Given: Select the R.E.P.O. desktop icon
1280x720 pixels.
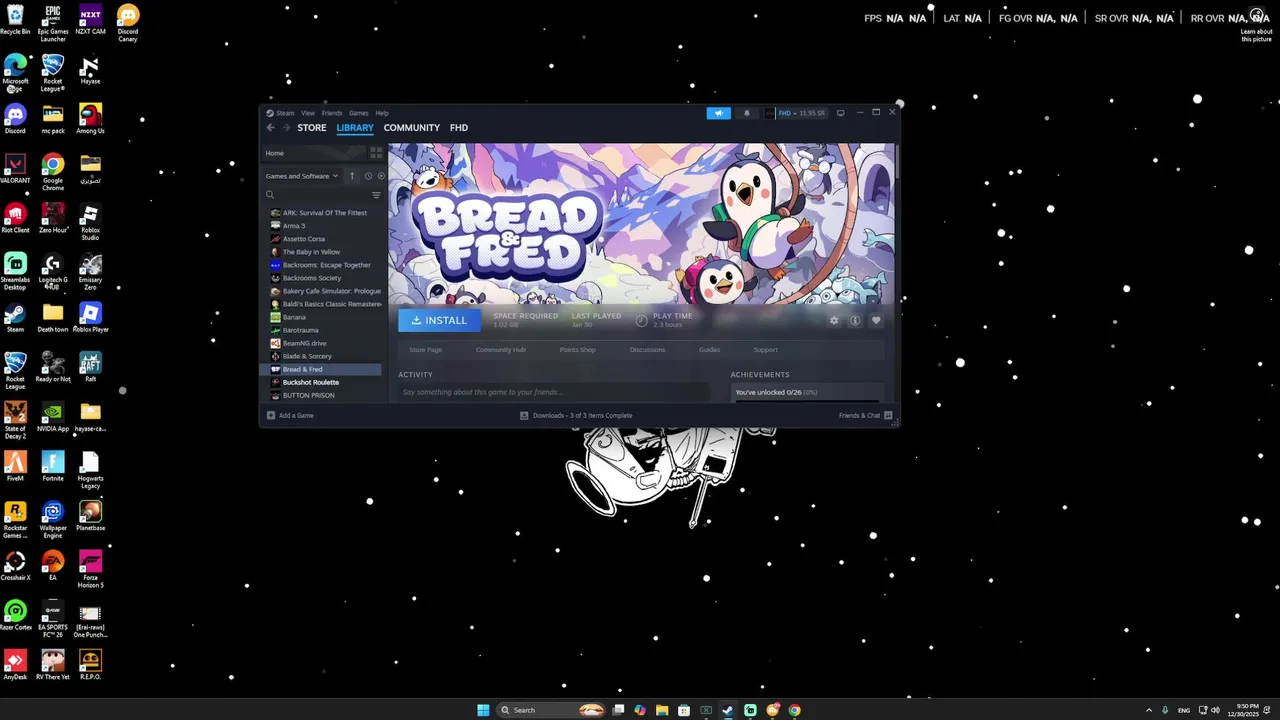Looking at the screenshot, I should pos(90,665).
